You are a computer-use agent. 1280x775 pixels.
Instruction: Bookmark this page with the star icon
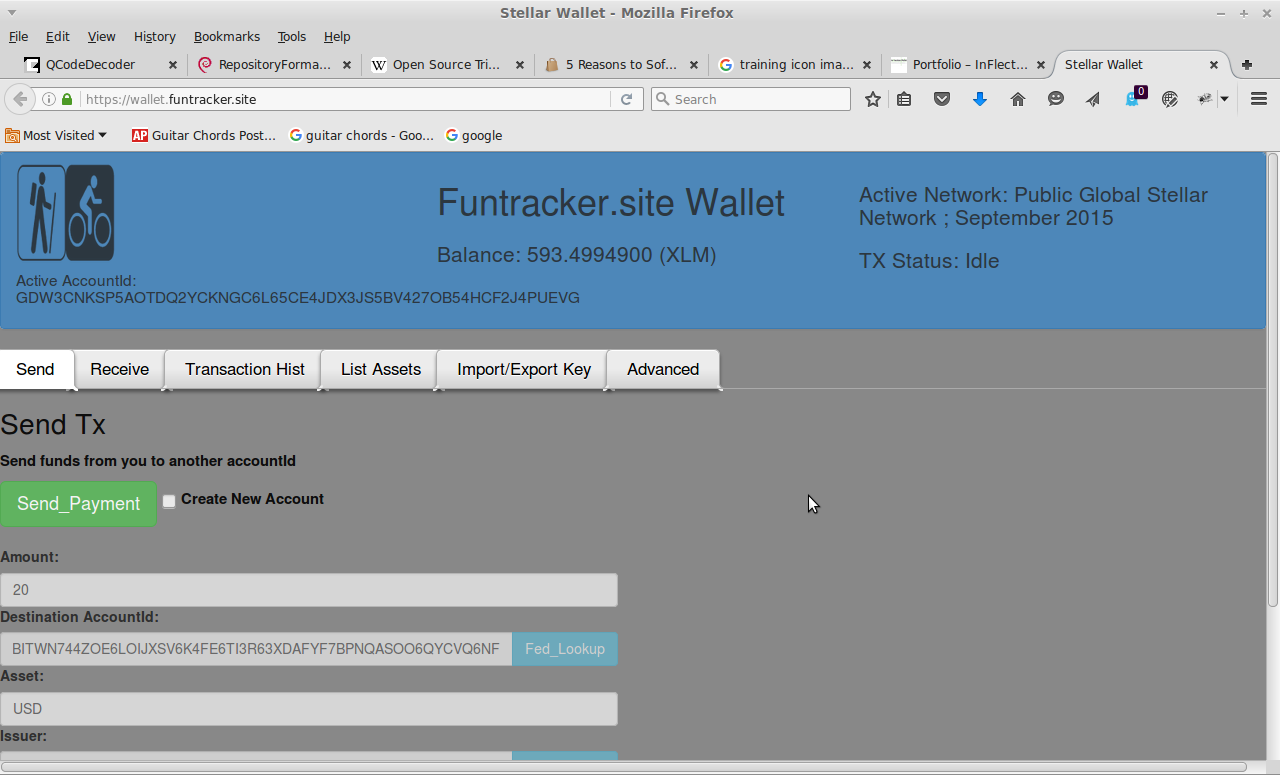click(873, 99)
